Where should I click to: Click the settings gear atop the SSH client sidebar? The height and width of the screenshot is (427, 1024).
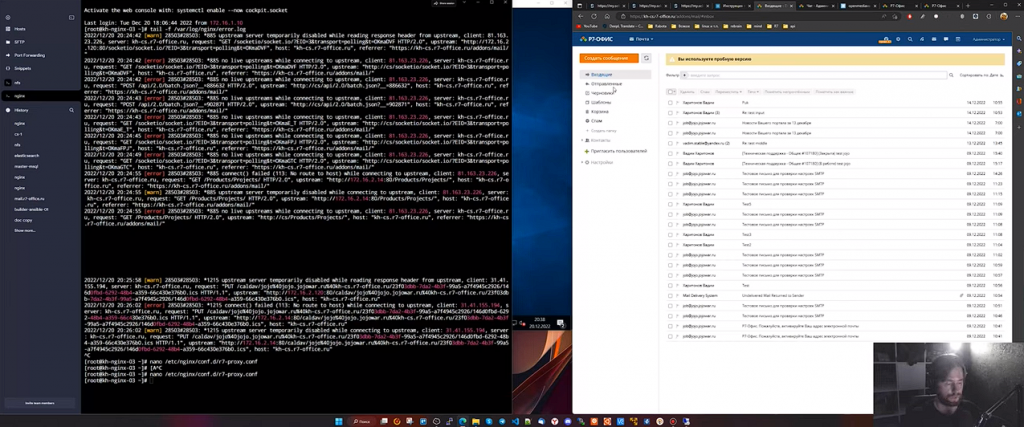[x=8, y=17]
